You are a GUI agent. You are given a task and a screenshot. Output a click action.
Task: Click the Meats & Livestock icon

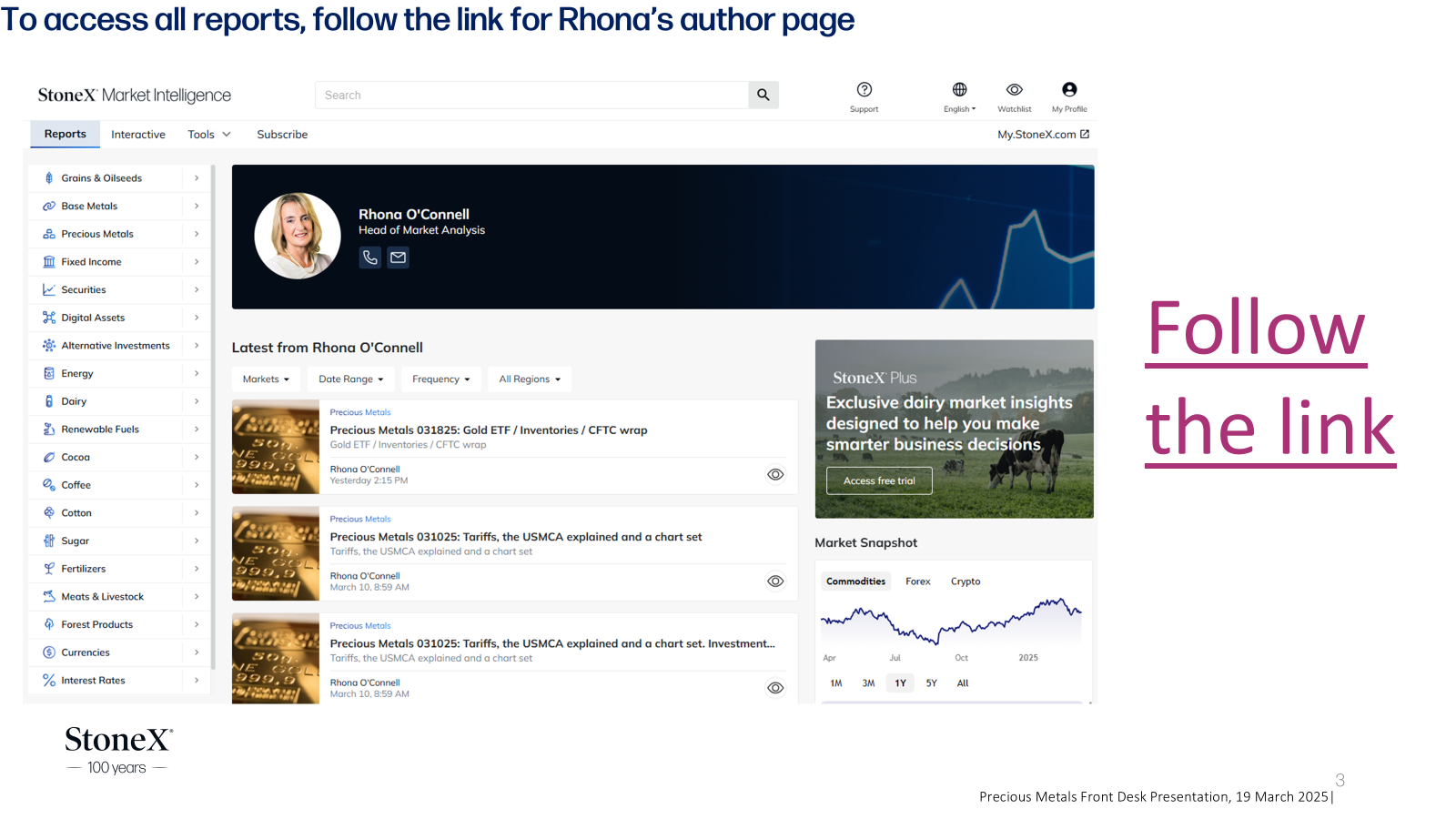click(x=49, y=597)
